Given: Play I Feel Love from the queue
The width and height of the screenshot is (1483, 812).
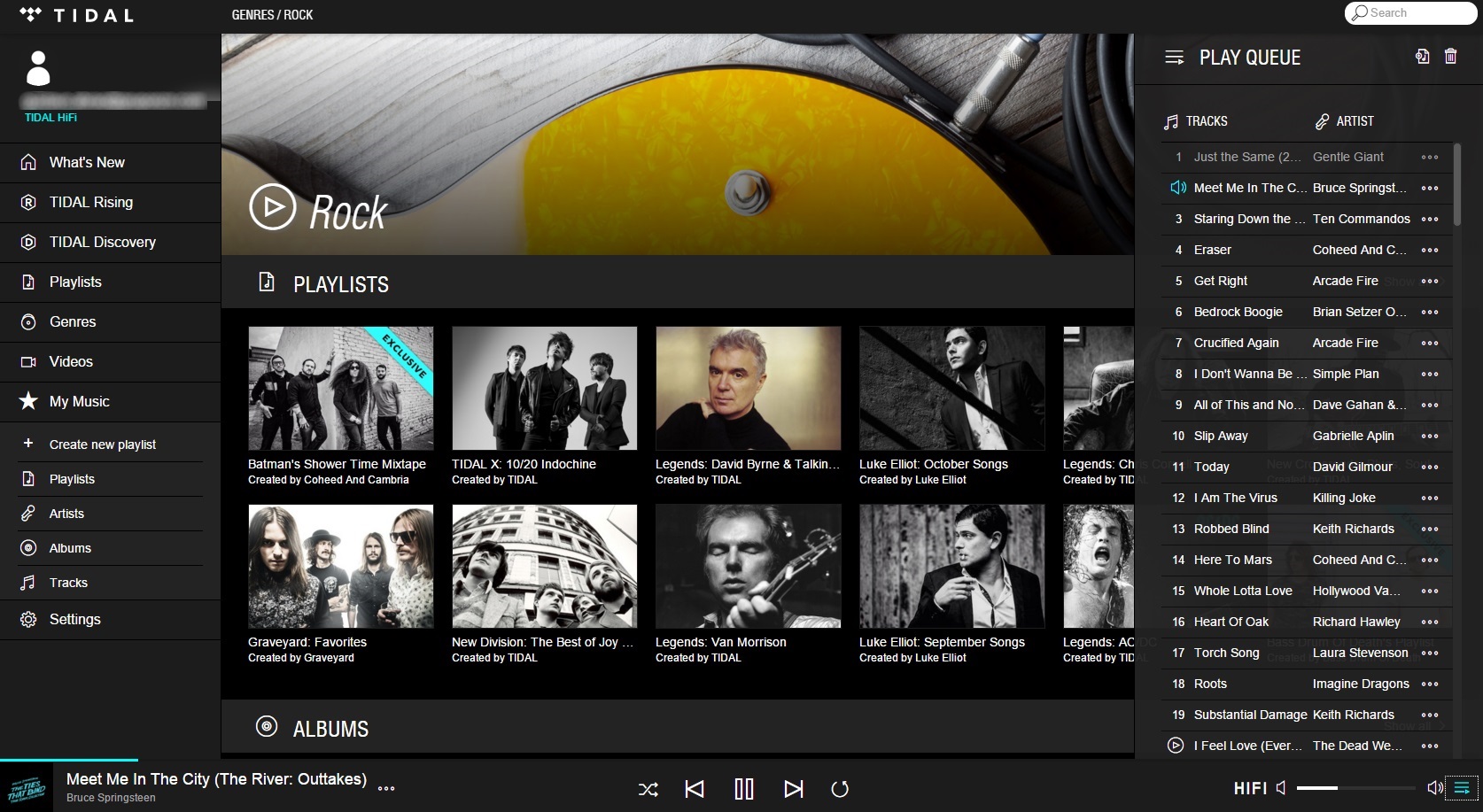Looking at the screenshot, I should (1176, 746).
